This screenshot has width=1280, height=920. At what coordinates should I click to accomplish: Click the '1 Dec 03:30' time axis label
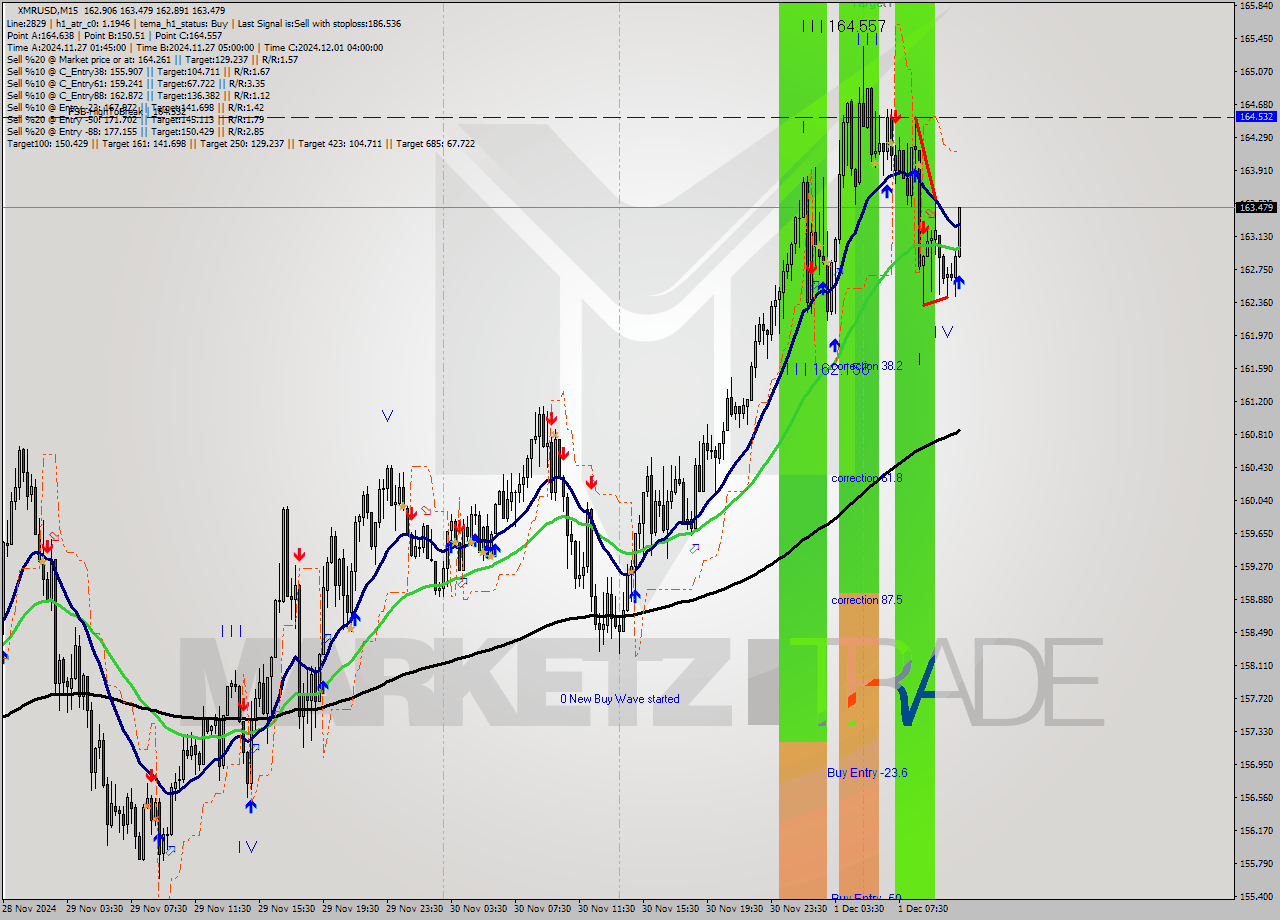point(860,909)
